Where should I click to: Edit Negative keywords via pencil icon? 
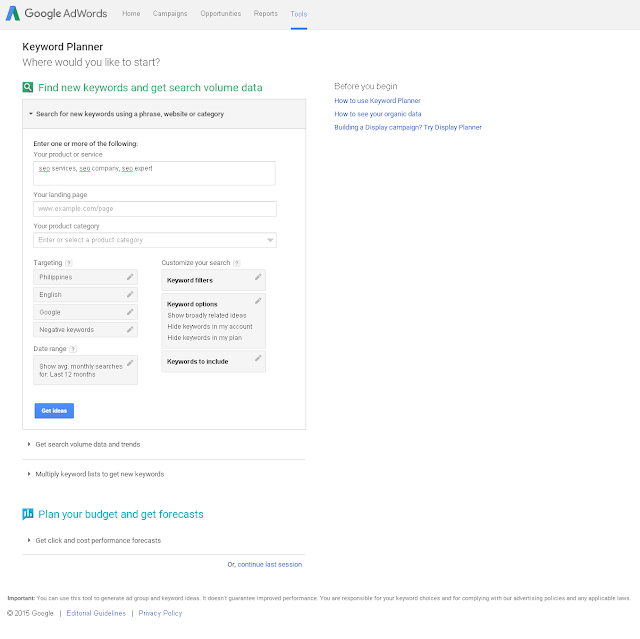[x=130, y=330]
